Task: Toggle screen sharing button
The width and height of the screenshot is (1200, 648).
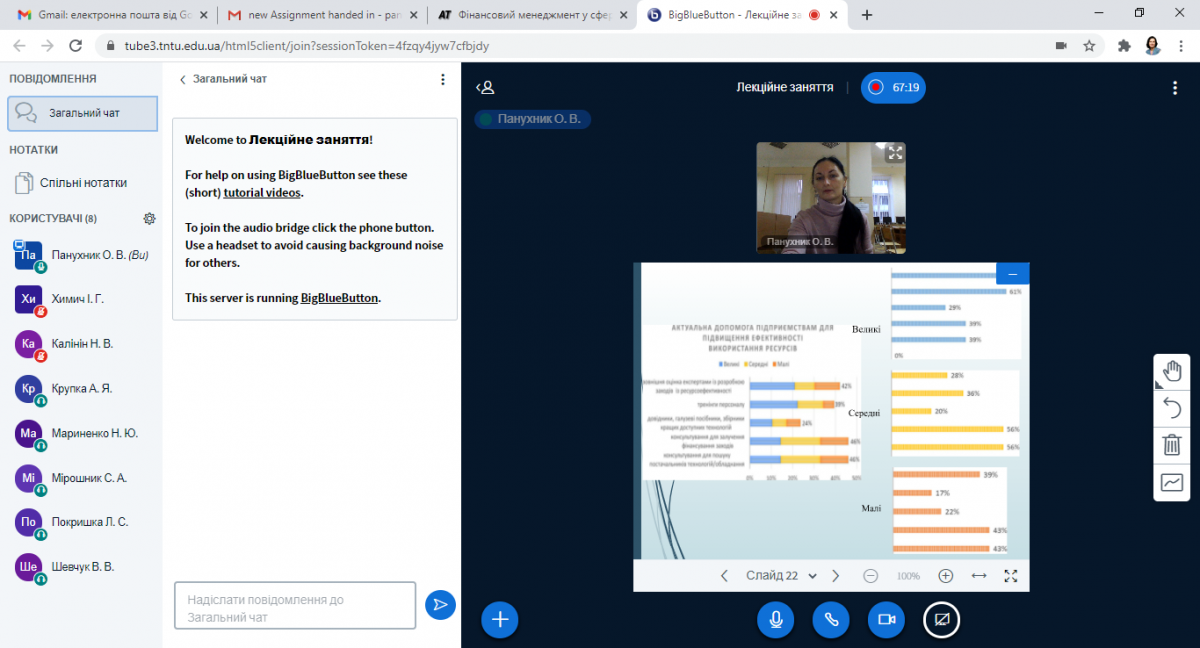Action: pyautogui.click(x=941, y=620)
